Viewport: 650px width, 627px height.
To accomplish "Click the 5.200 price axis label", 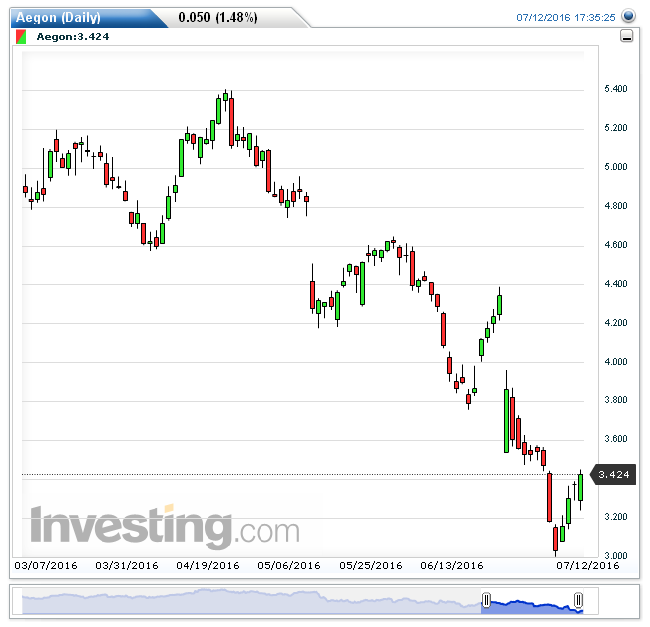I will point(616,128).
